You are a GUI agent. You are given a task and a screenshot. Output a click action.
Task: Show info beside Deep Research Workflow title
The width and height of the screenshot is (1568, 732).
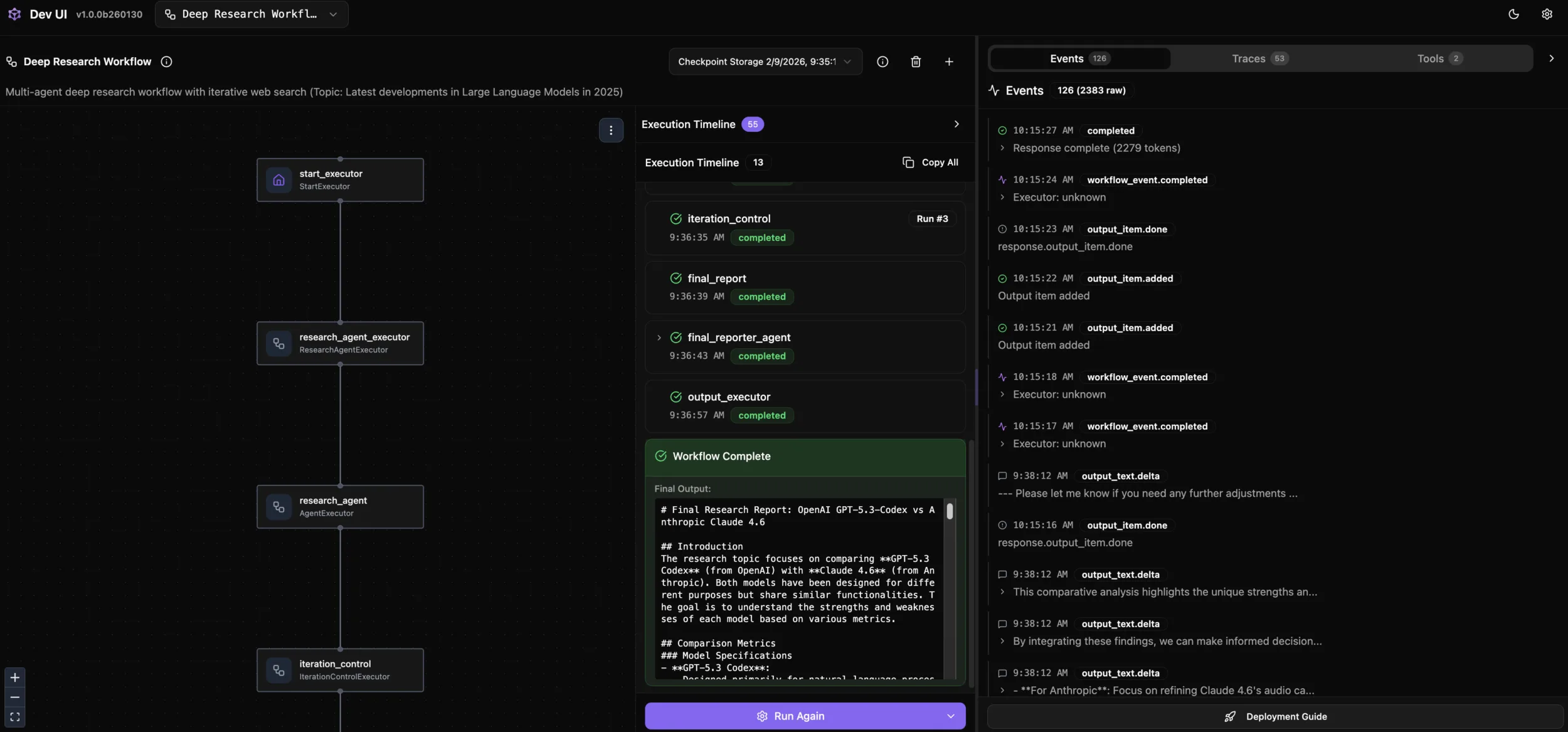[x=166, y=61]
